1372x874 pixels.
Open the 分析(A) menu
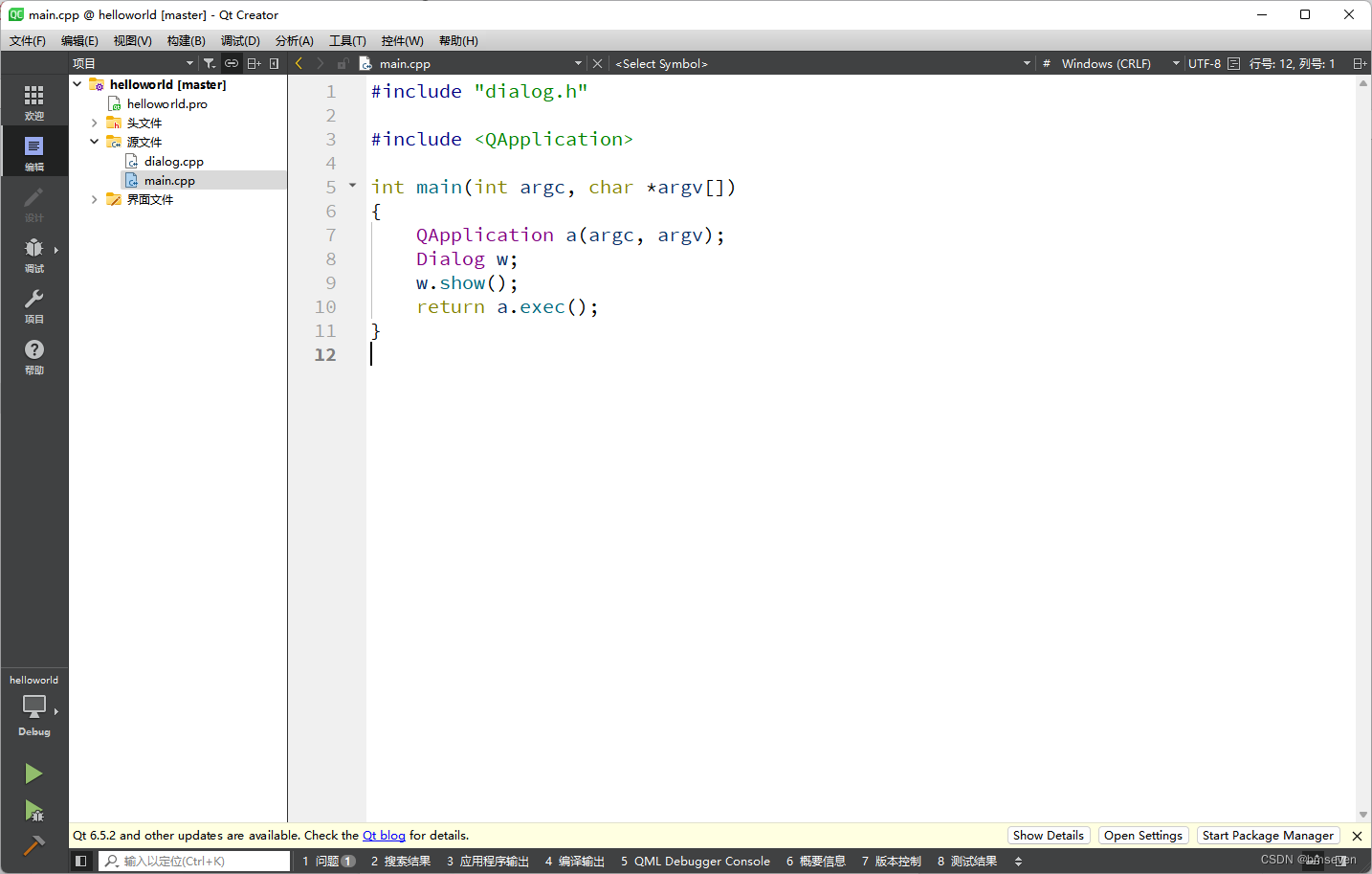pos(294,40)
